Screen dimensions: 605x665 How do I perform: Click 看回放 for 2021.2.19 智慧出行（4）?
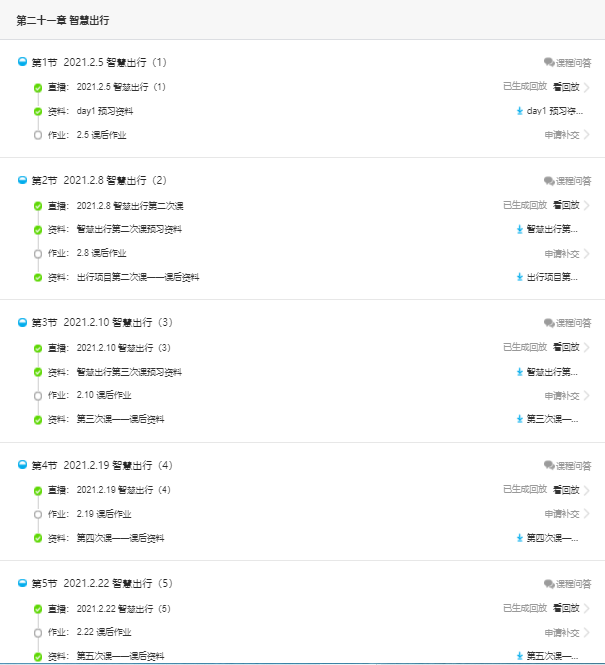point(566,490)
